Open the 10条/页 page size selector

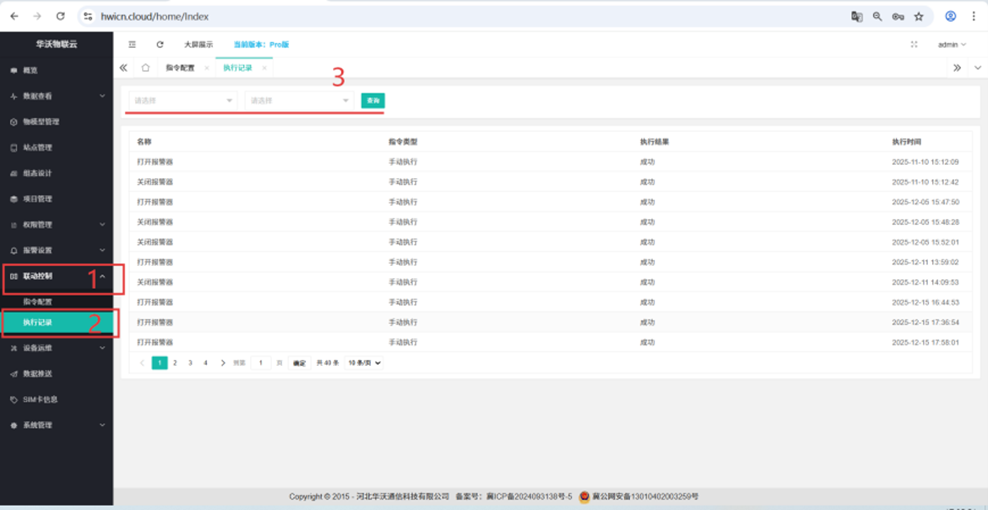point(364,363)
